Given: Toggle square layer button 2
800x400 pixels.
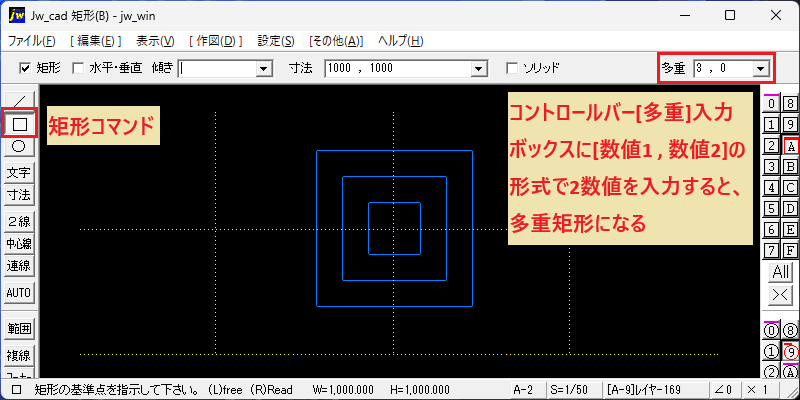Looking at the screenshot, I should [771, 146].
